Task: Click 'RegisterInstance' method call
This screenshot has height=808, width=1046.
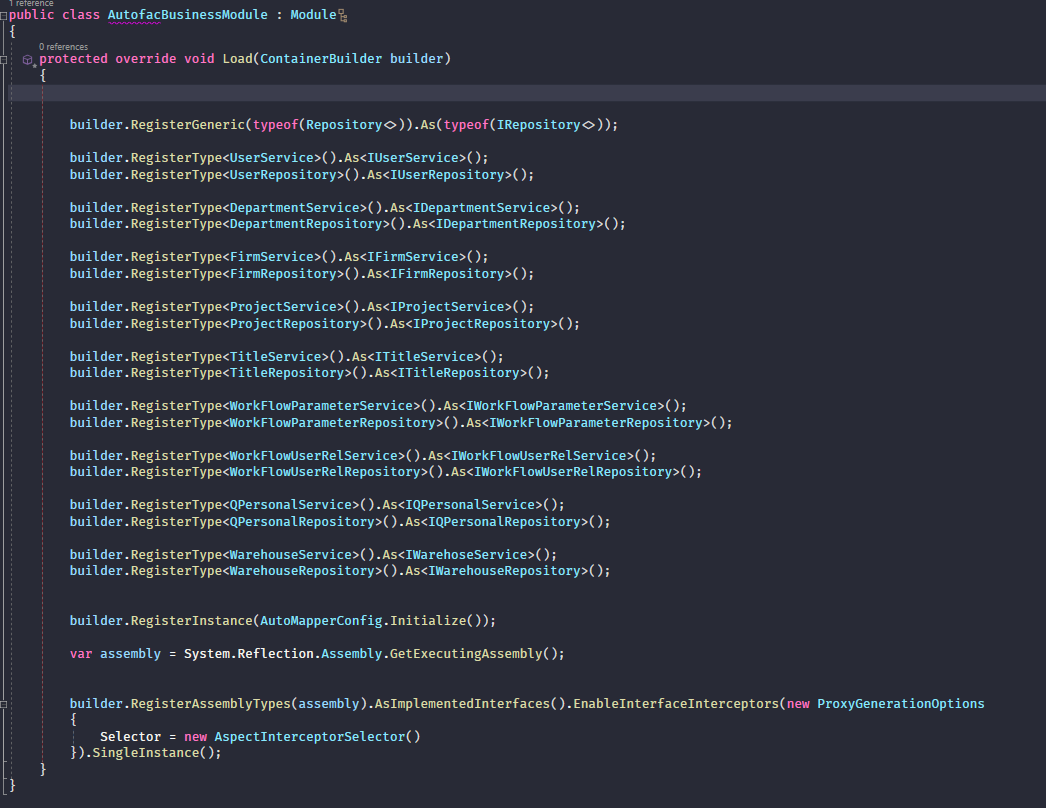Action: pyautogui.click(x=191, y=621)
